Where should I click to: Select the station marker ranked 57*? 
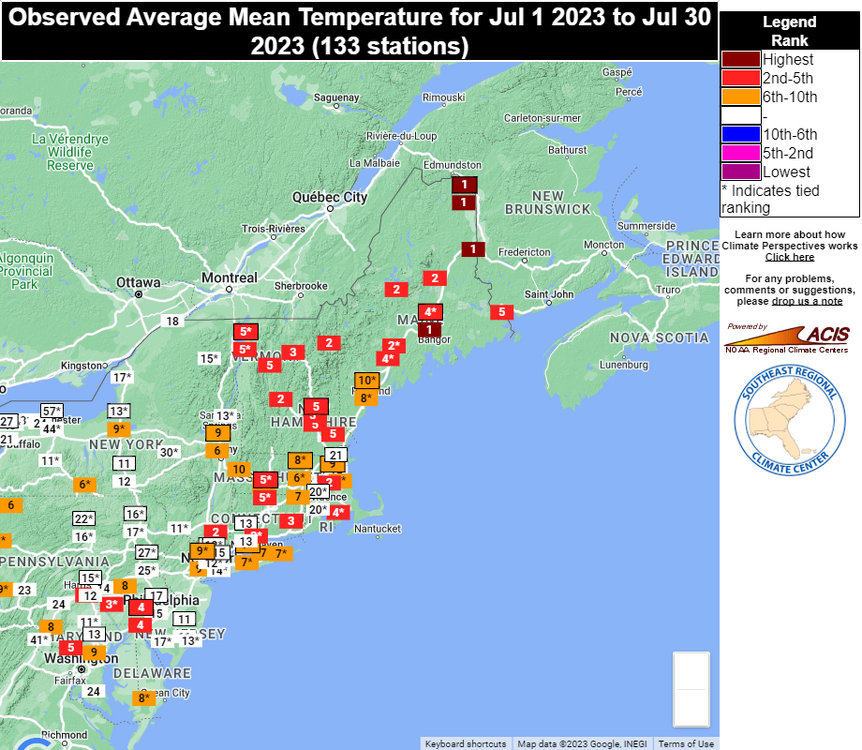(52, 411)
